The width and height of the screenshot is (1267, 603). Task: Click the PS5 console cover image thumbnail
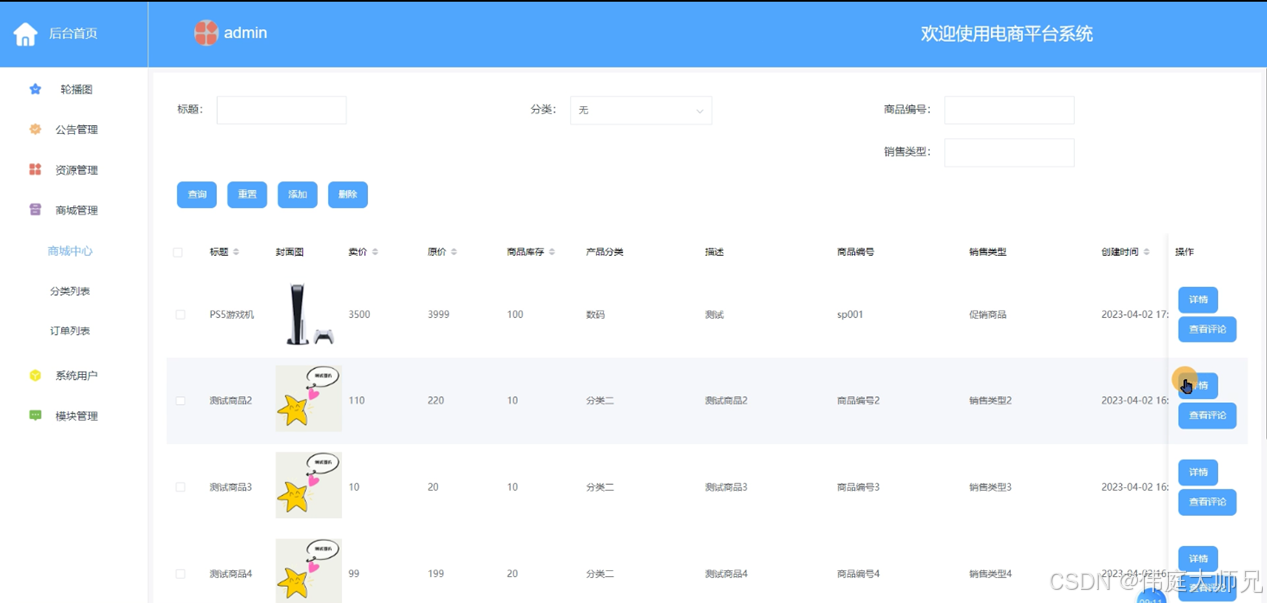click(x=309, y=314)
